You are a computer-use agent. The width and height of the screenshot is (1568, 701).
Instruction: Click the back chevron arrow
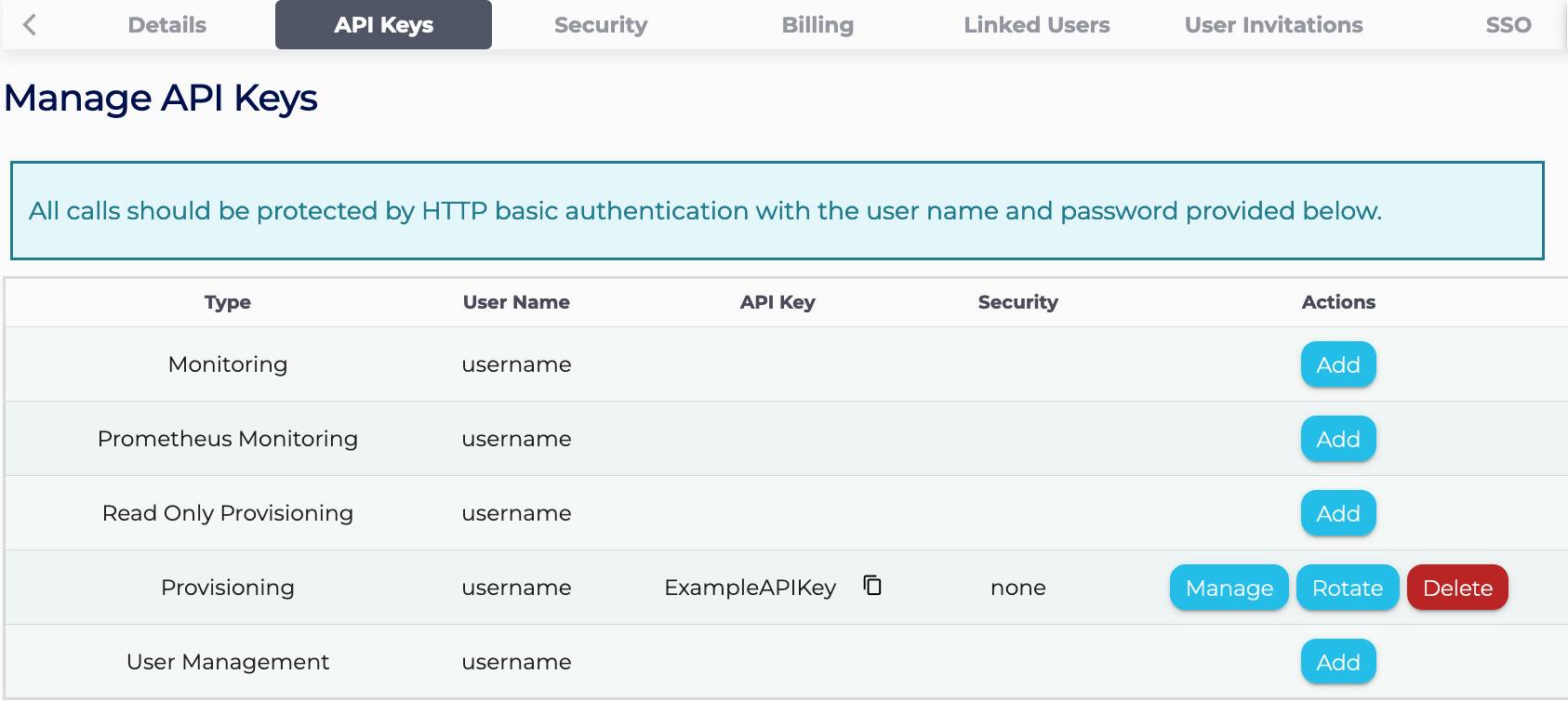(x=30, y=25)
